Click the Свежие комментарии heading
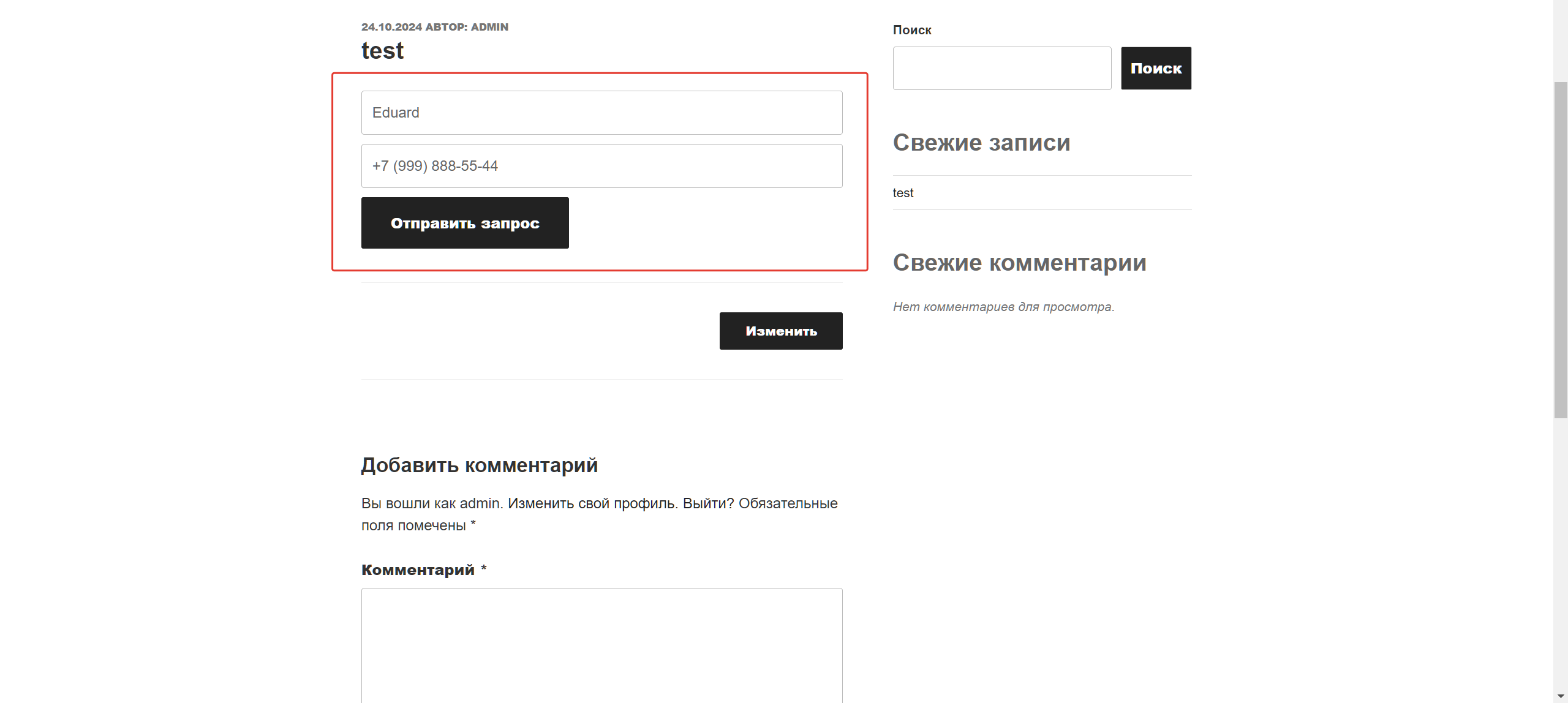The height and width of the screenshot is (703, 1568). pyautogui.click(x=1019, y=263)
